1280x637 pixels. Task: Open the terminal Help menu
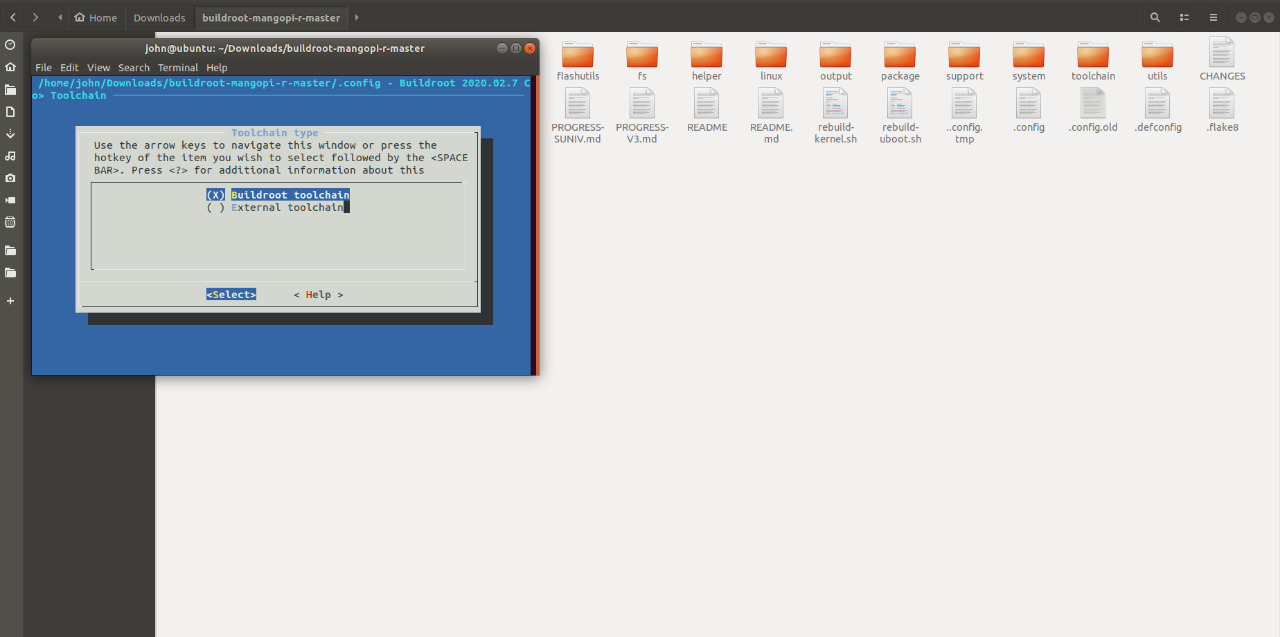[x=217, y=67]
